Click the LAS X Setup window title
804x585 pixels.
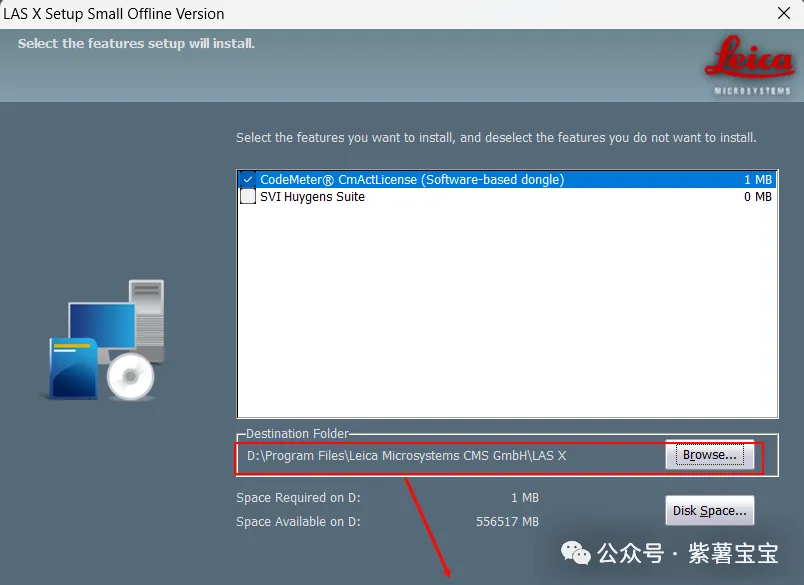(x=114, y=14)
